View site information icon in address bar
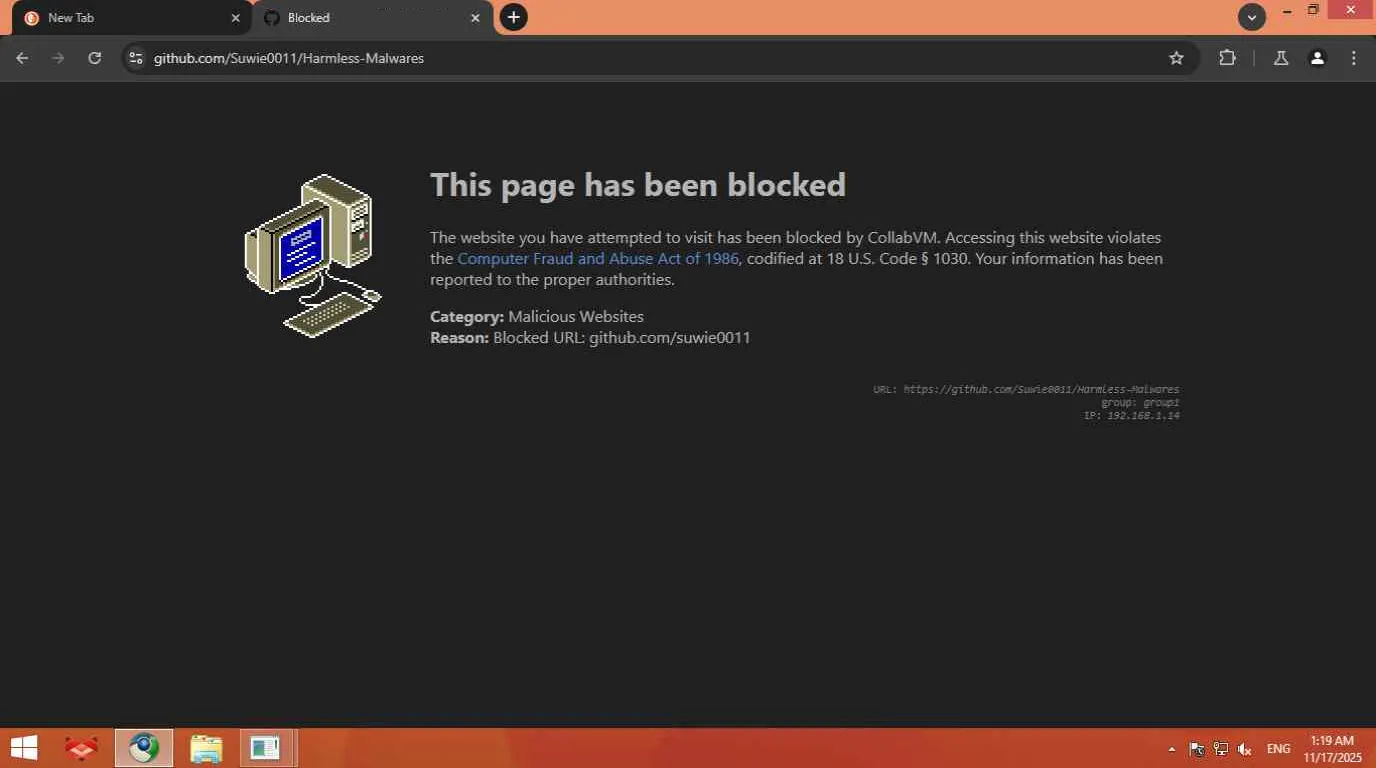The image size is (1376, 768). [x=136, y=58]
